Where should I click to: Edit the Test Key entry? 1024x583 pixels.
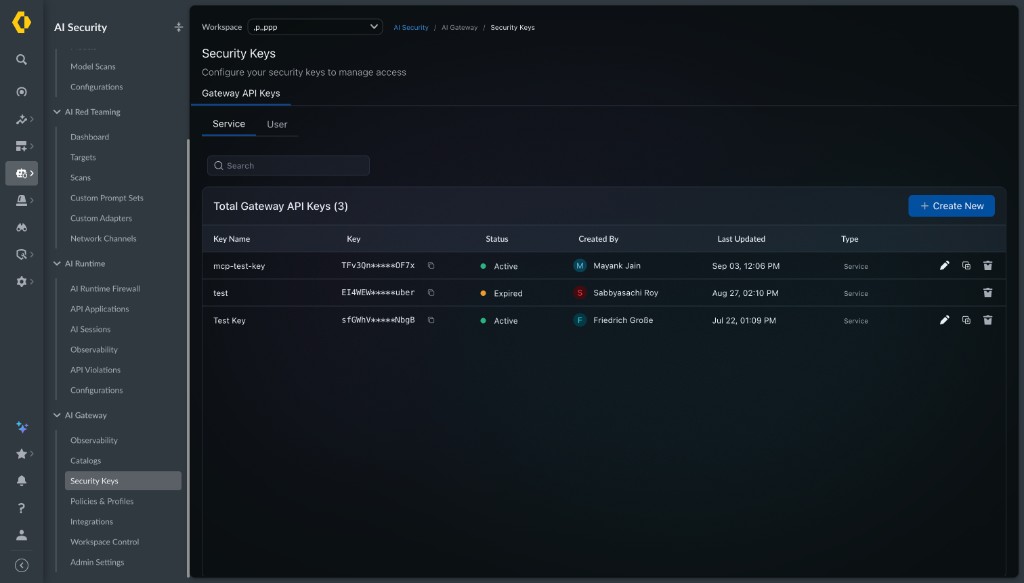pyautogui.click(x=944, y=320)
